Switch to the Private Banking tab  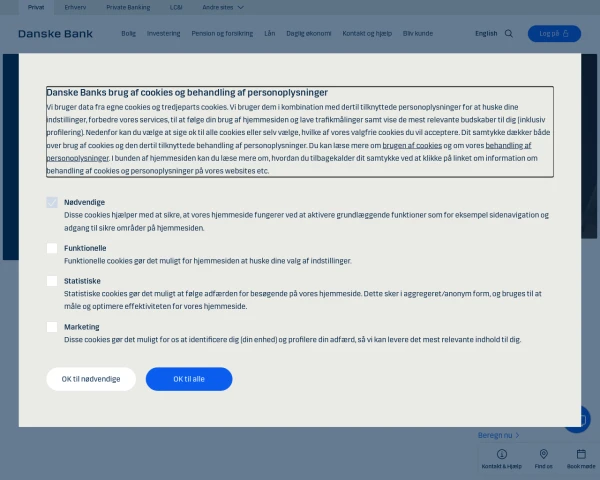click(128, 7)
